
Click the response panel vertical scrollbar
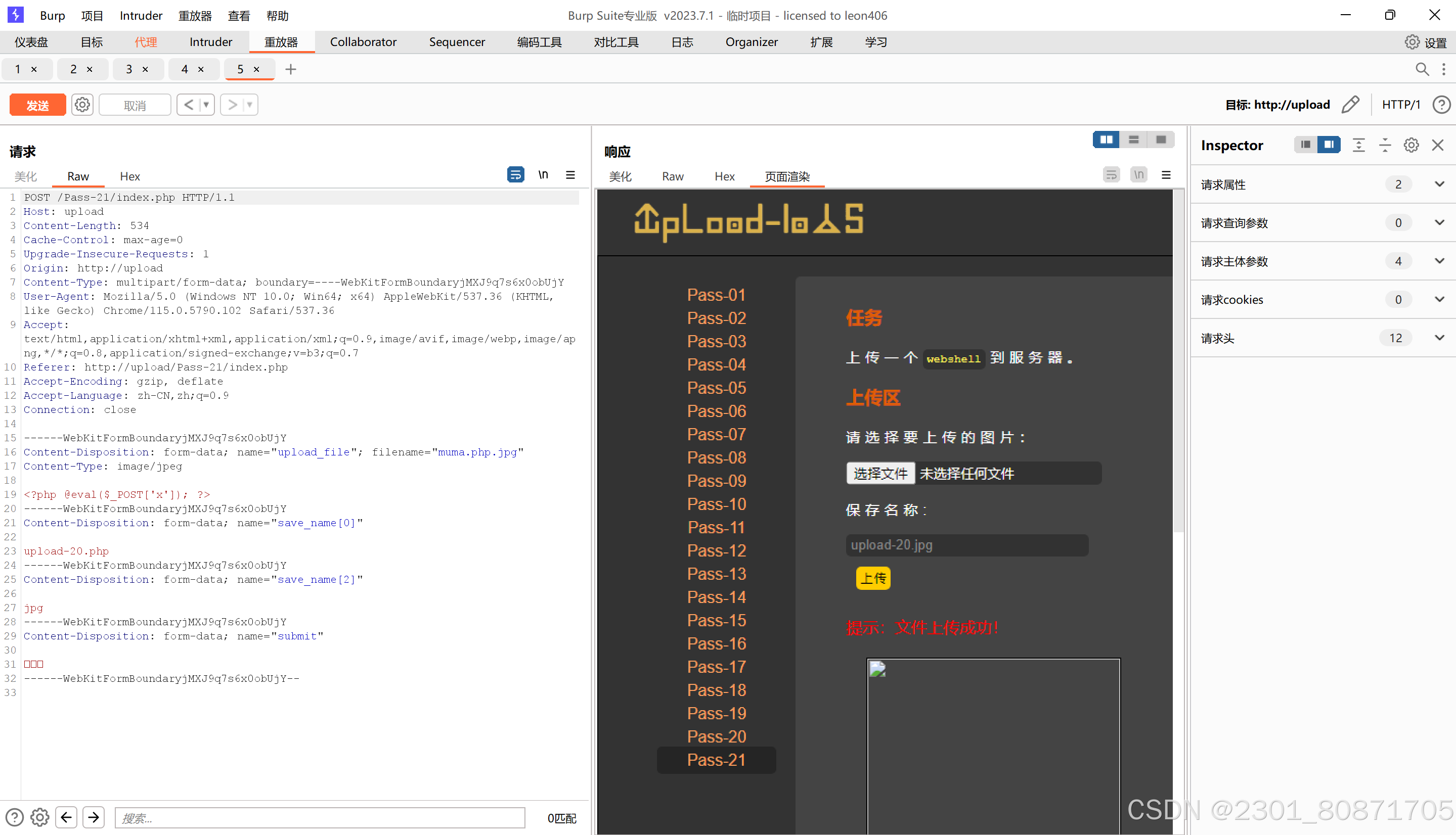[x=1178, y=361]
